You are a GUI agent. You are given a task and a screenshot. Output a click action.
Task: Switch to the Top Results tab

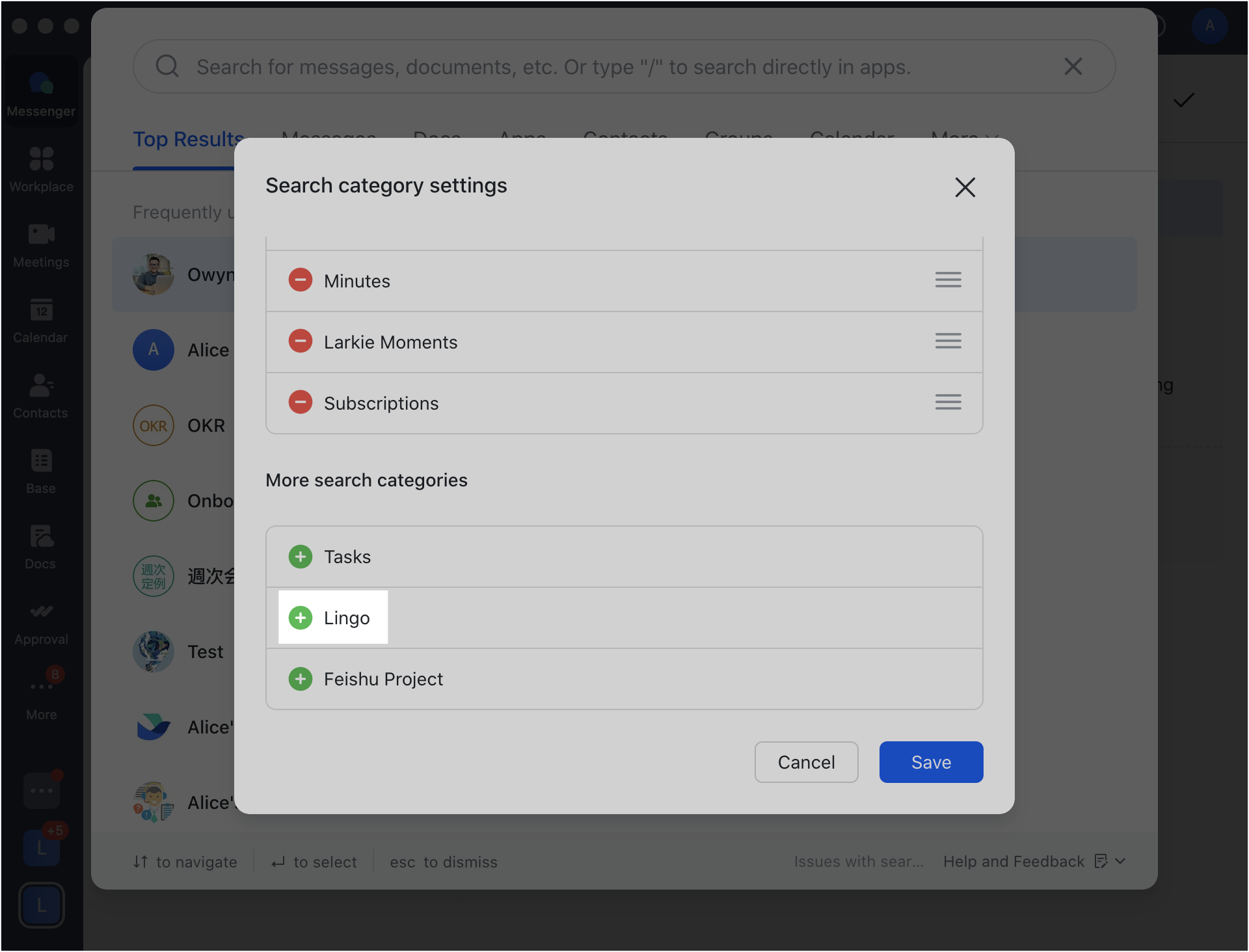[188, 139]
